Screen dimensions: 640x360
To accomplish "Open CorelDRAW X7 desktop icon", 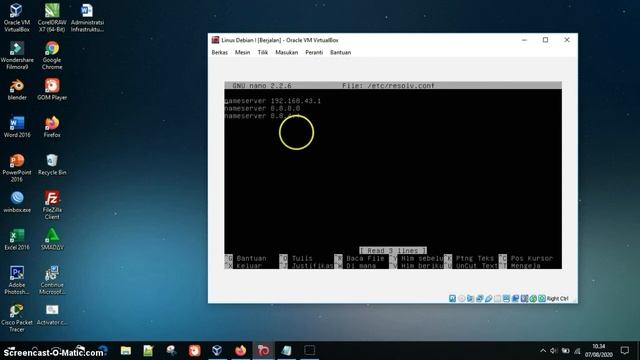I will pos(52,18).
